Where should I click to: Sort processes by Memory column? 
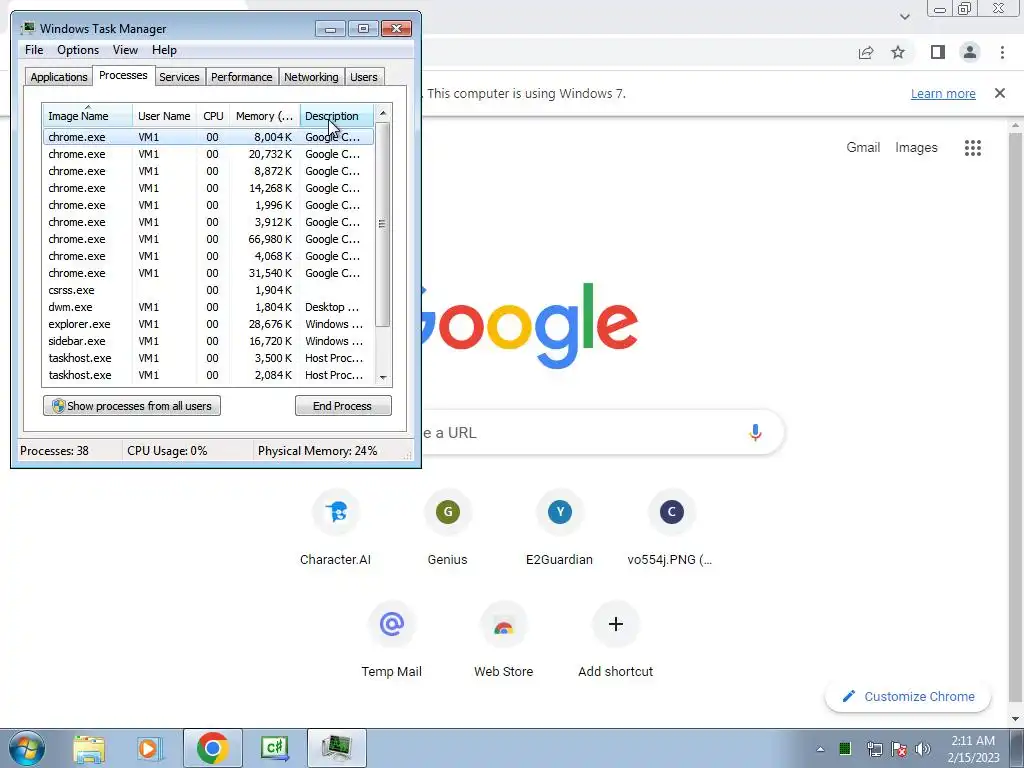pyautogui.click(x=264, y=116)
